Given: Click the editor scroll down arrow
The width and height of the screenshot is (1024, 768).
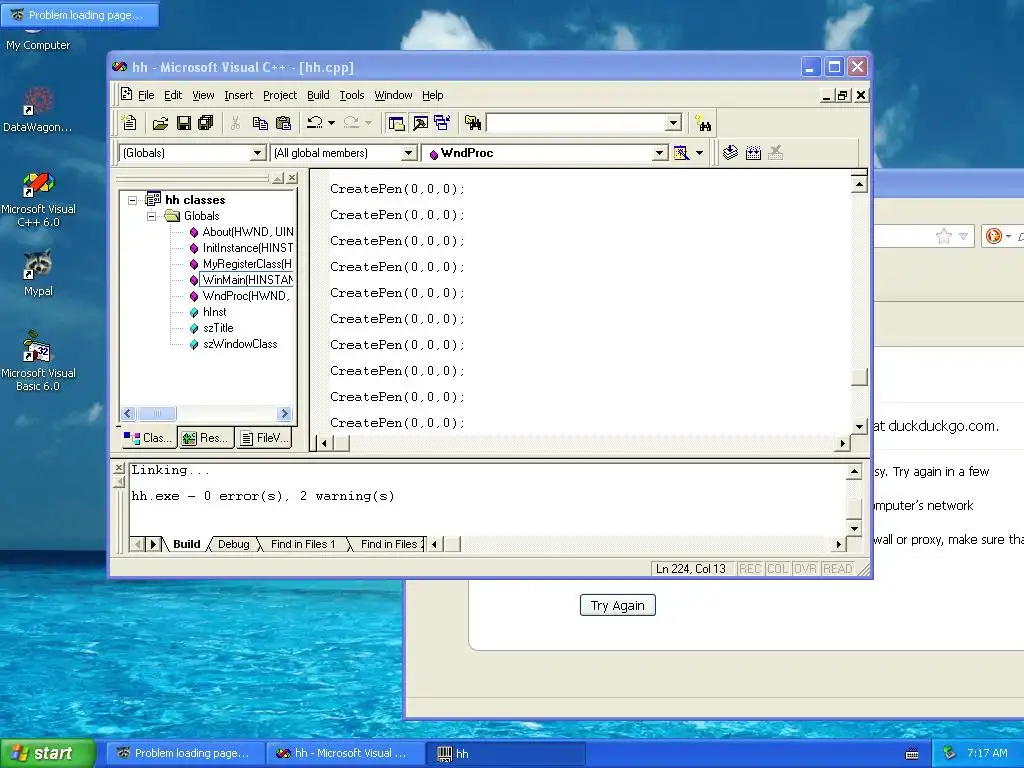Looking at the screenshot, I should (859, 426).
